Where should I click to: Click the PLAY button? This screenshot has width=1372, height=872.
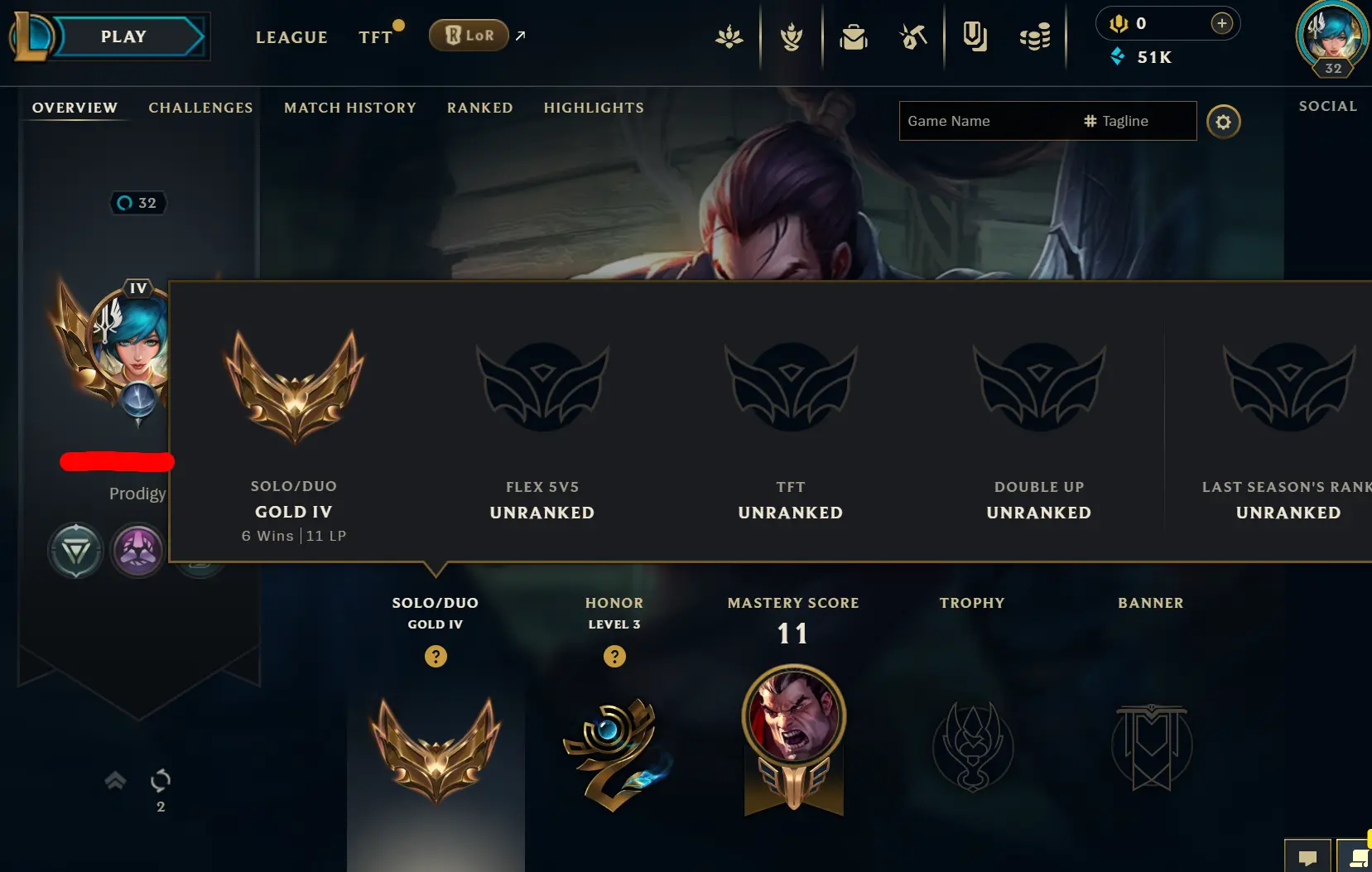(123, 36)
